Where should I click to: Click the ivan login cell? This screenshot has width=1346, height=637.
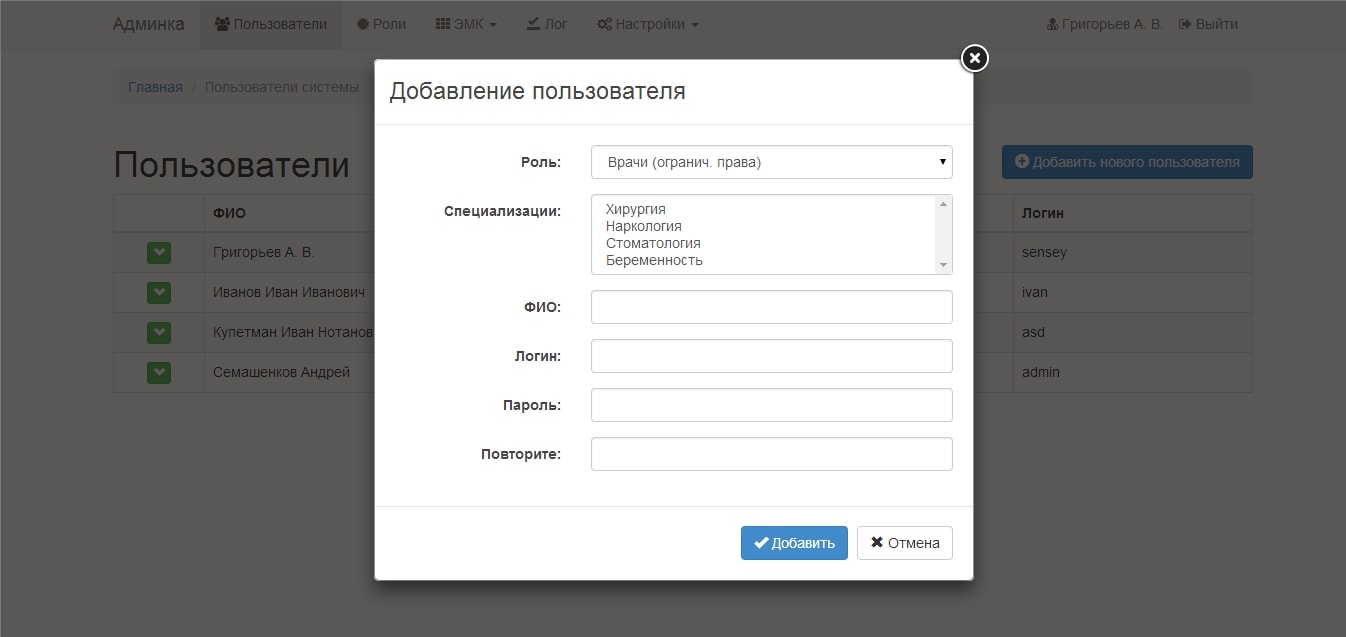point(1132,293)
